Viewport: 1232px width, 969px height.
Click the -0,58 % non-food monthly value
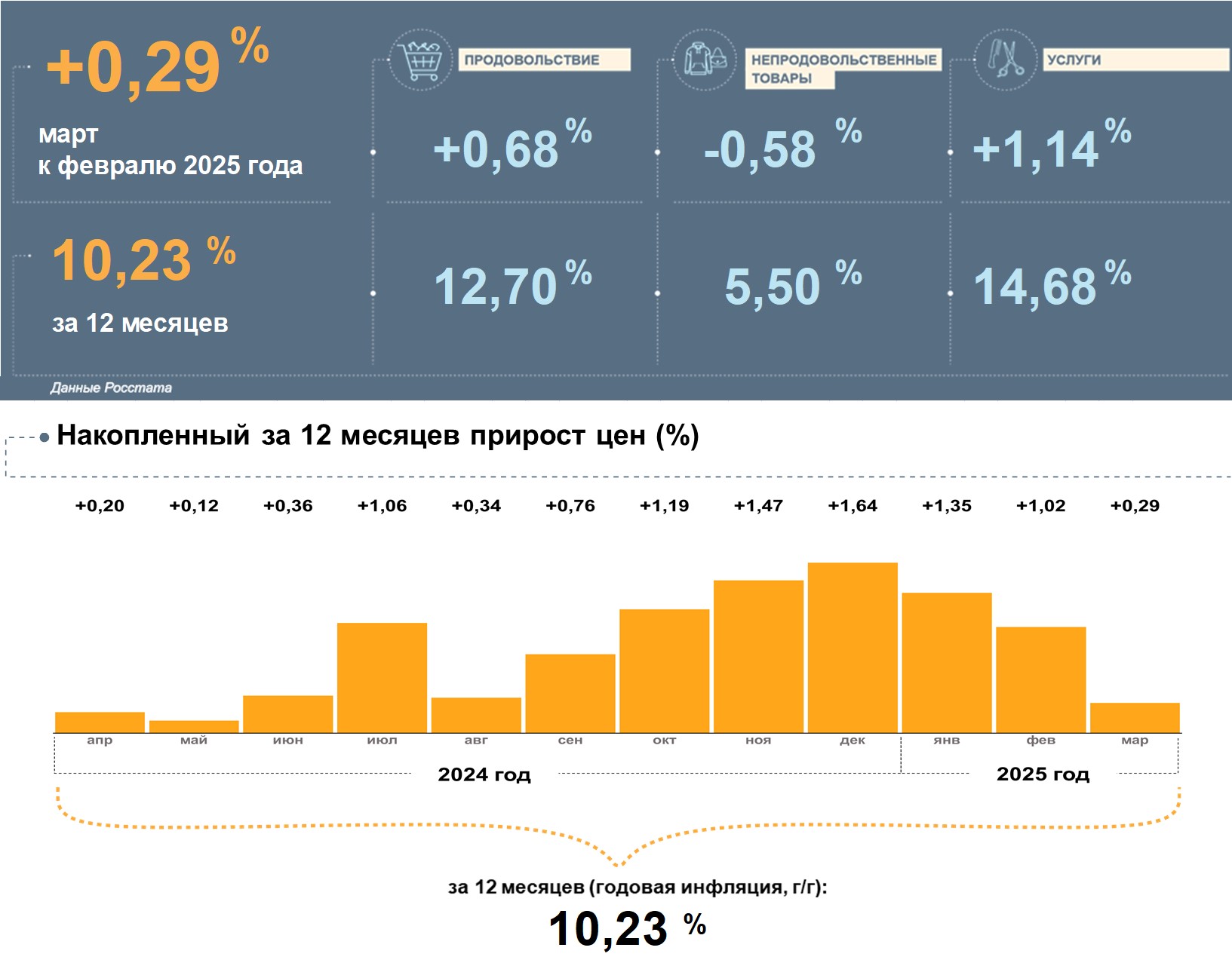[x=782, y=145]
